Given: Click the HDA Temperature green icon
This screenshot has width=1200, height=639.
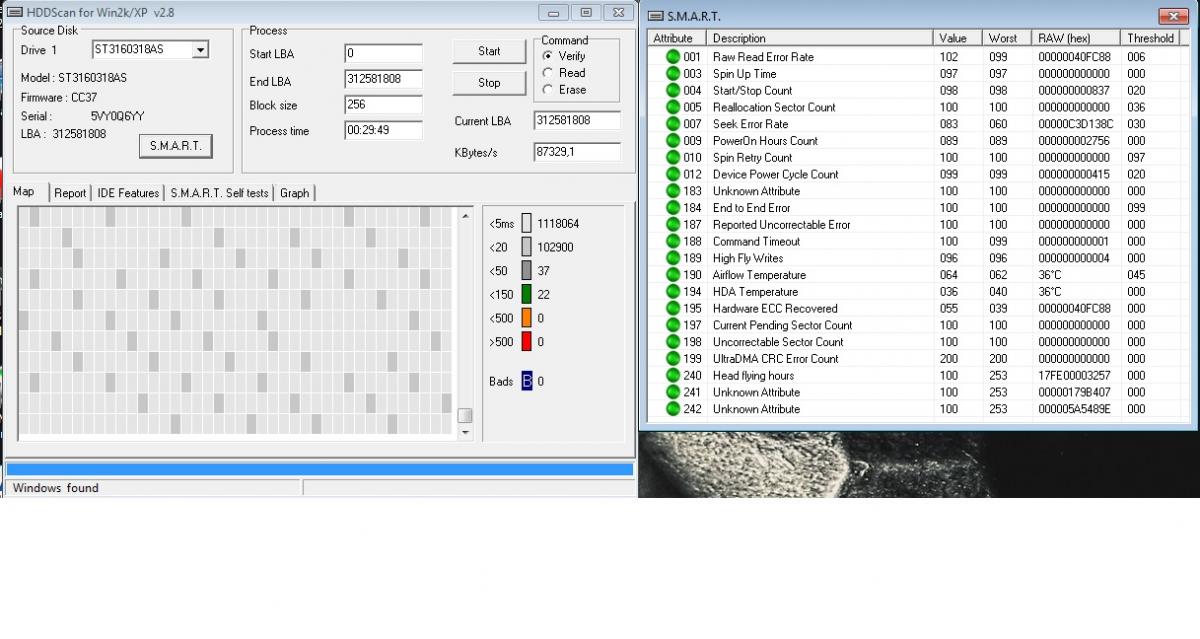Looking at the screenshot, I should pyautogui.click(x=671, y=292).
